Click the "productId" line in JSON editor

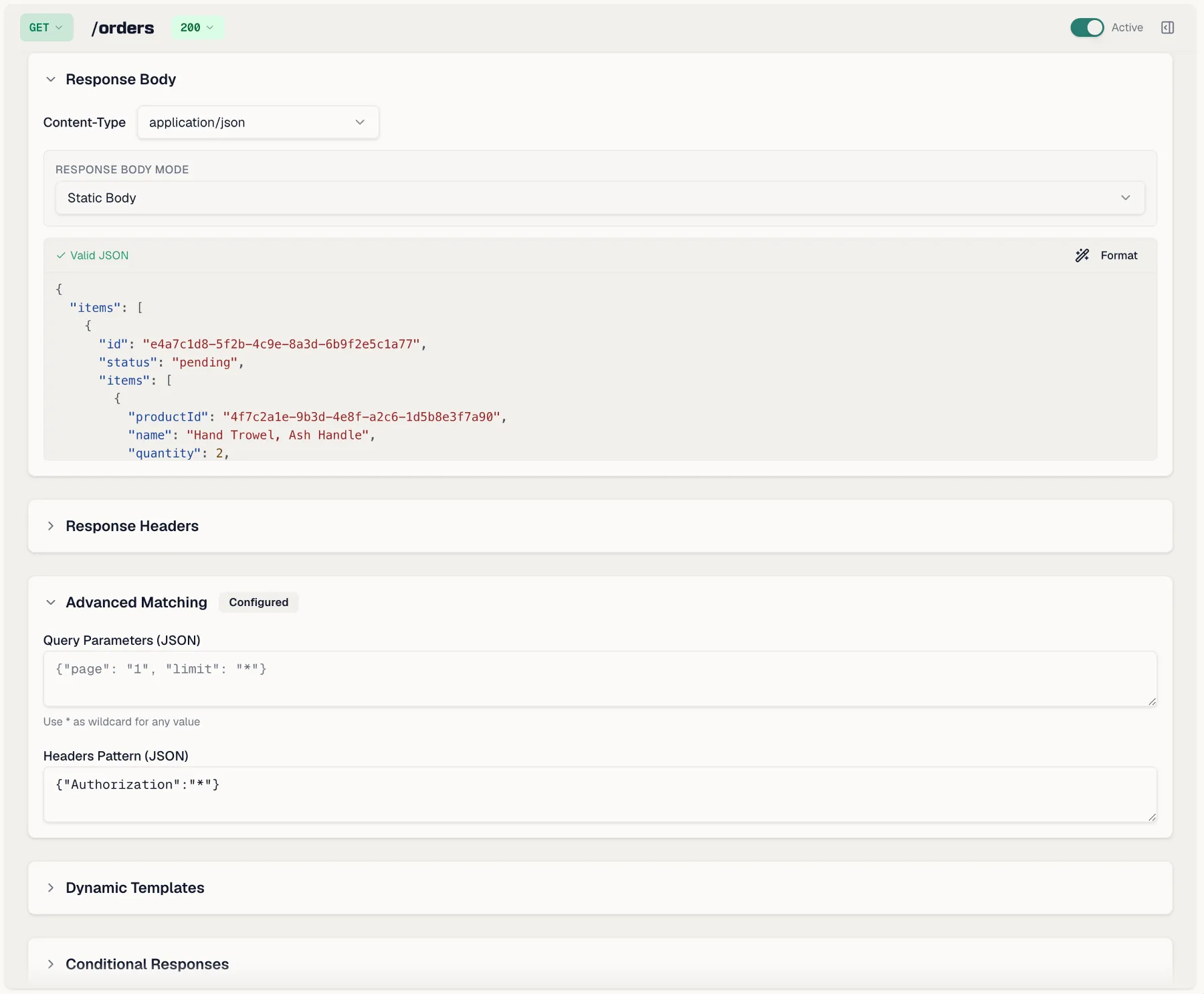pyautogui.click(x=318, y=417)
